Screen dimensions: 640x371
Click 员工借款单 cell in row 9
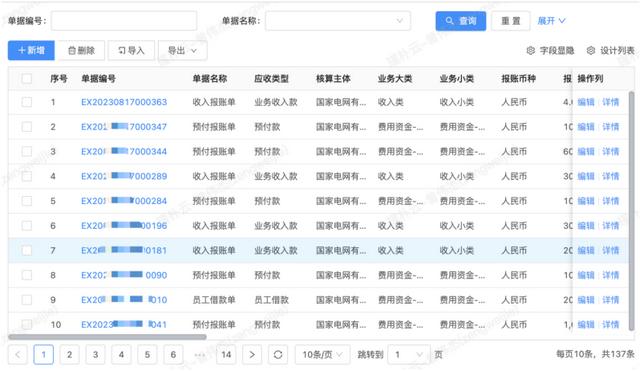tap(214, 300)
